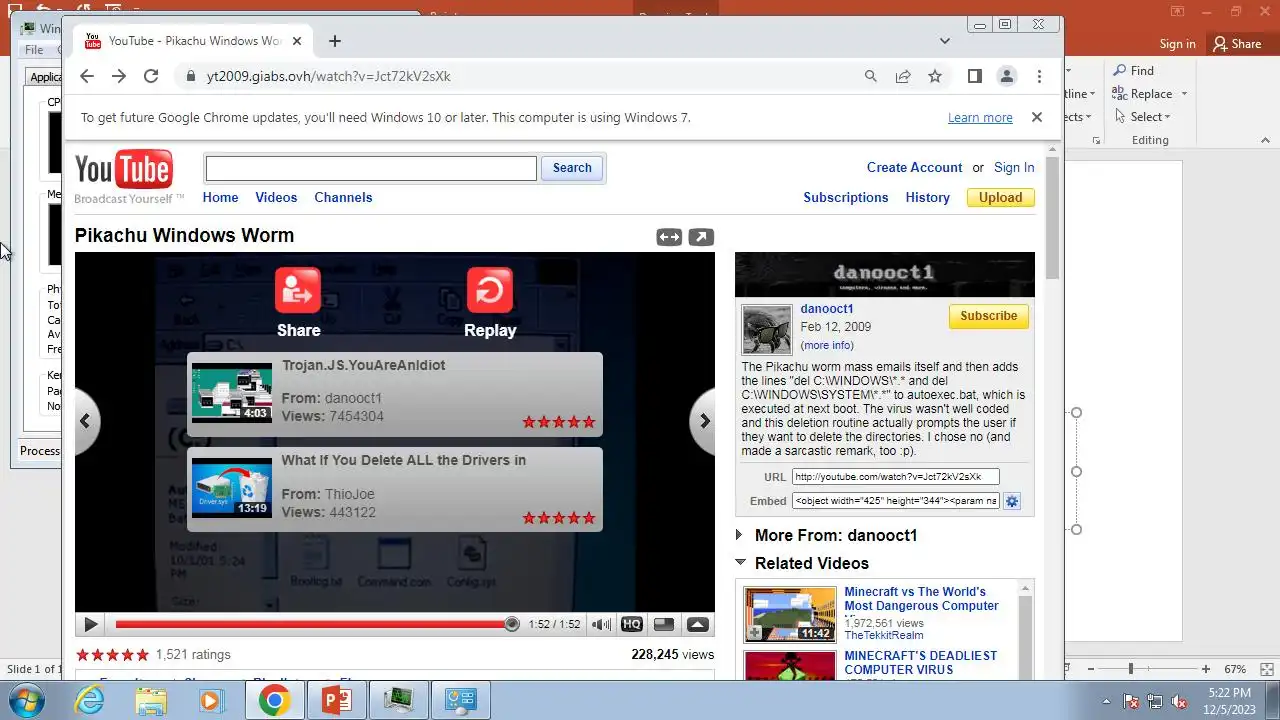
Task: Open the danooct1 uploader name link
Action: coord(827,309)
